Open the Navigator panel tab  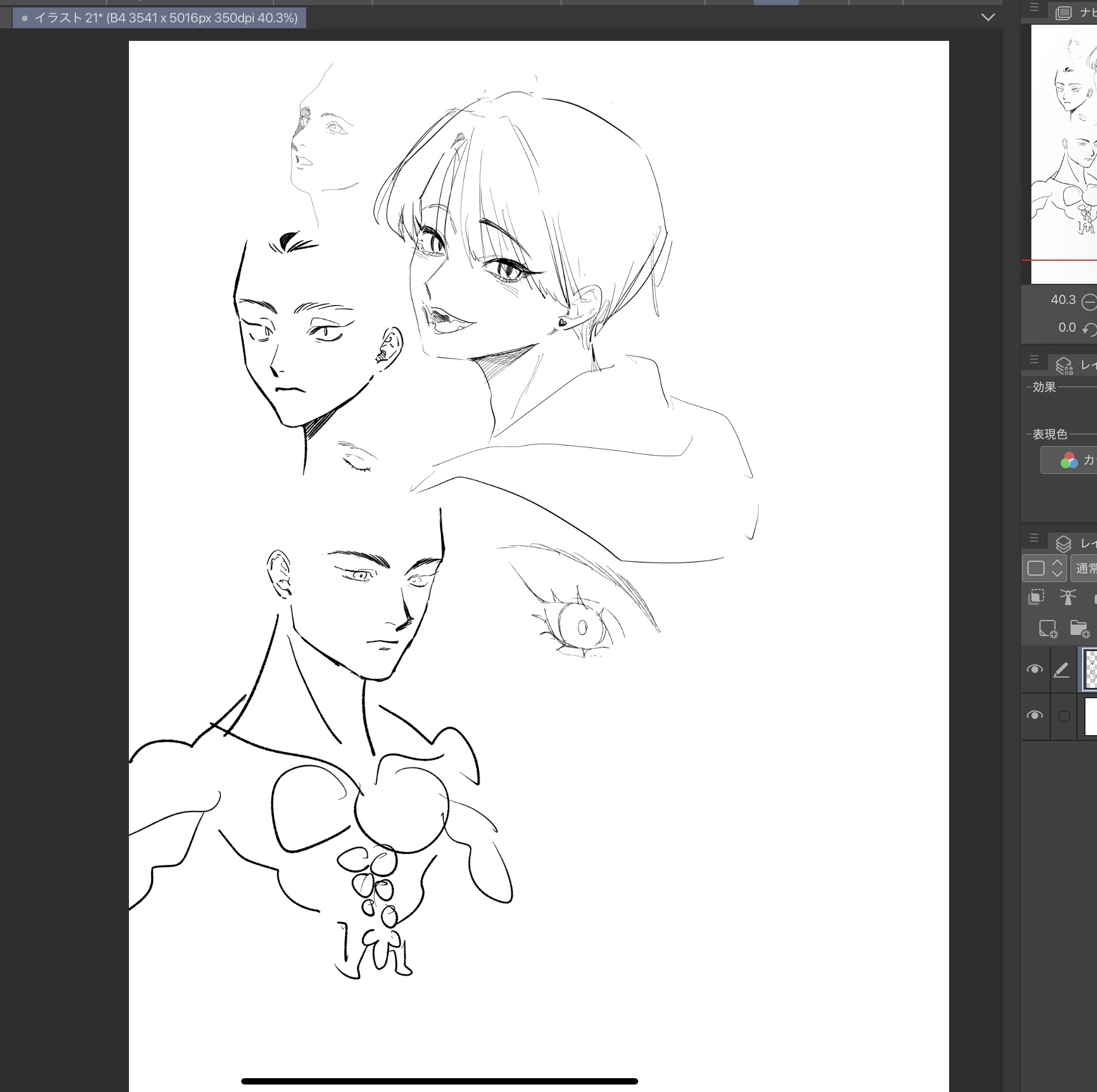[1076, 13]
